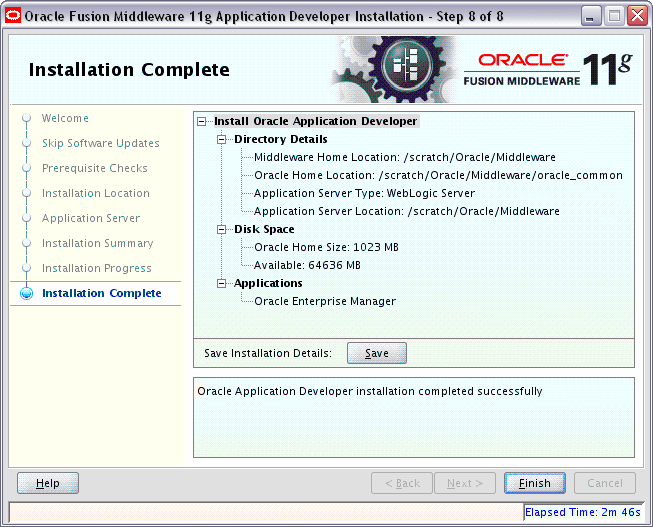Click the Elapsed Time status text
The image size is (653, 527).
tap(583, 512)
